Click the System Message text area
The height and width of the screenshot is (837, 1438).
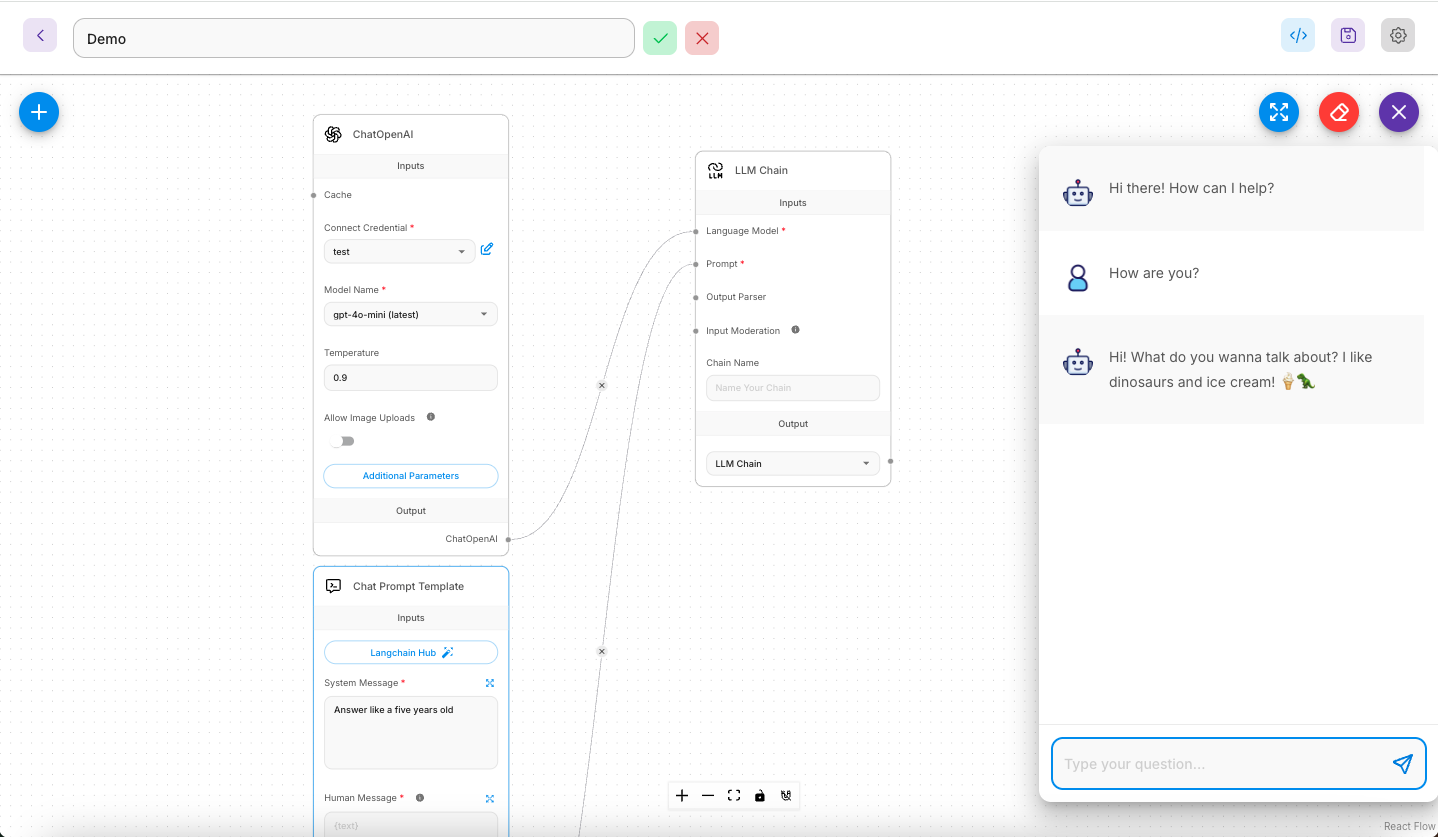[x=411, y=733]
